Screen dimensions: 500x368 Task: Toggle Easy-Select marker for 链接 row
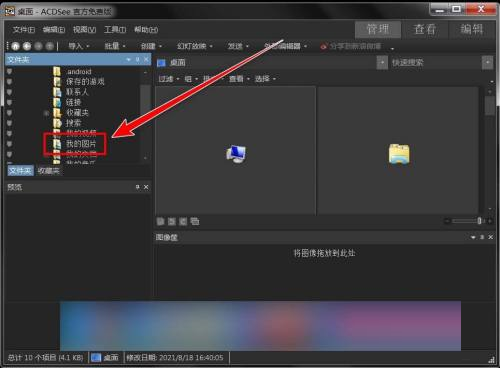(x=9, y=102)
